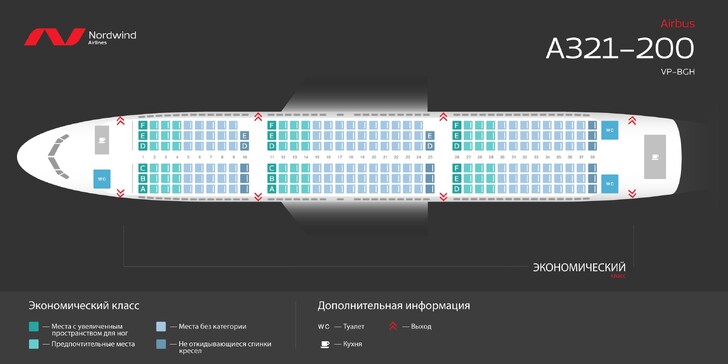
Task: Click the upper rear WC block behind row 38
Action: tap(610, 130)
